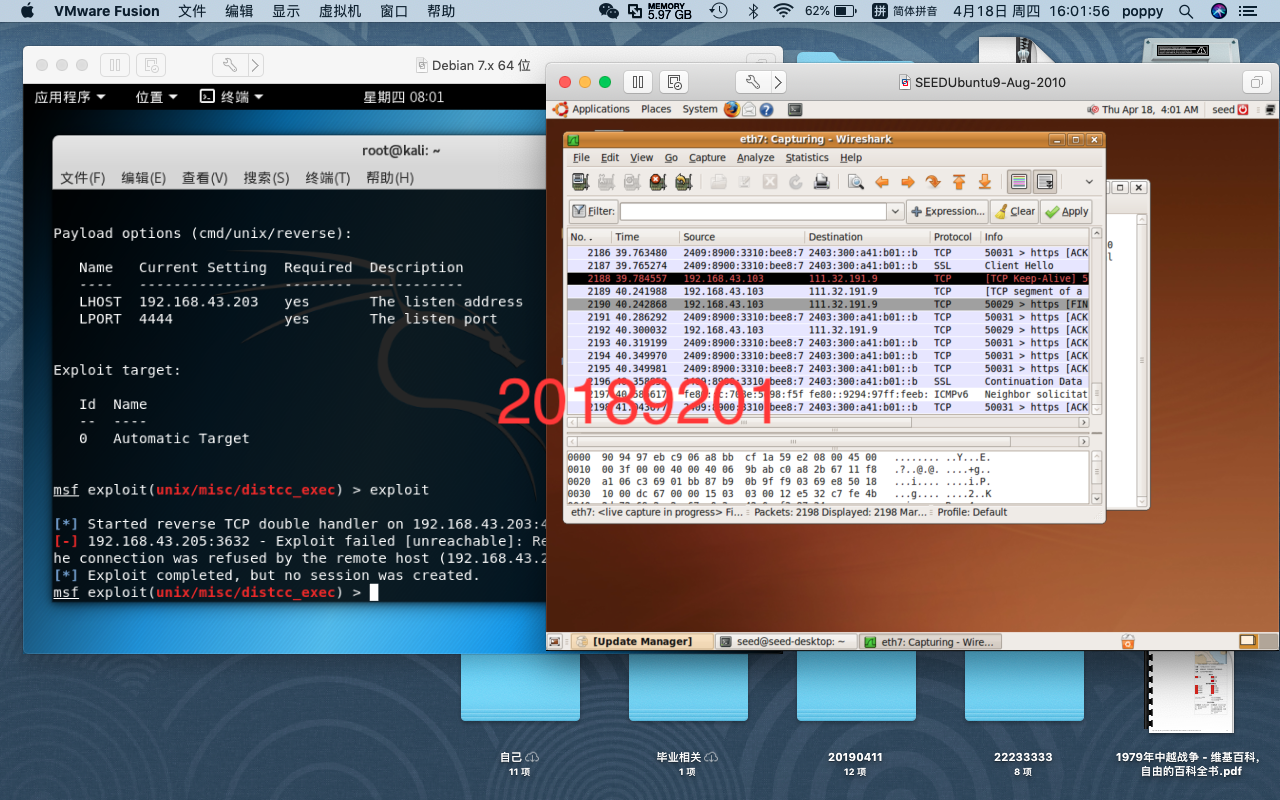
Task: Pause the Debian 7.x virtual machine
Action: click(114, 65)
